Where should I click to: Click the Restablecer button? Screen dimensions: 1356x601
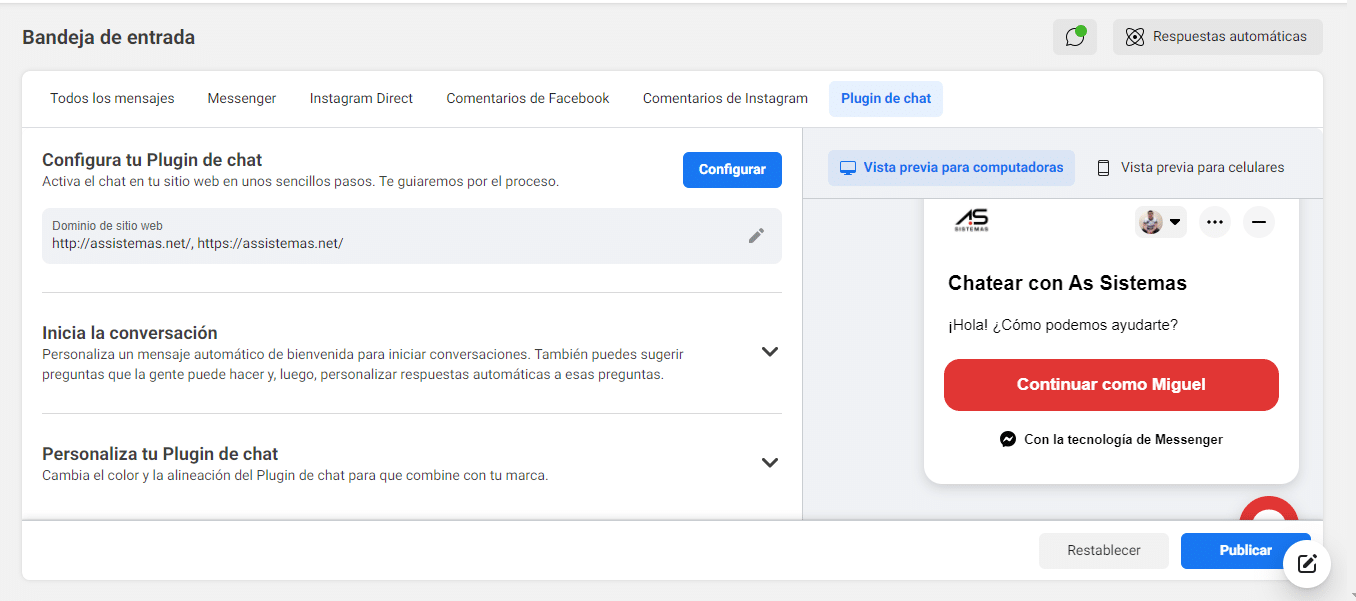1104,551
